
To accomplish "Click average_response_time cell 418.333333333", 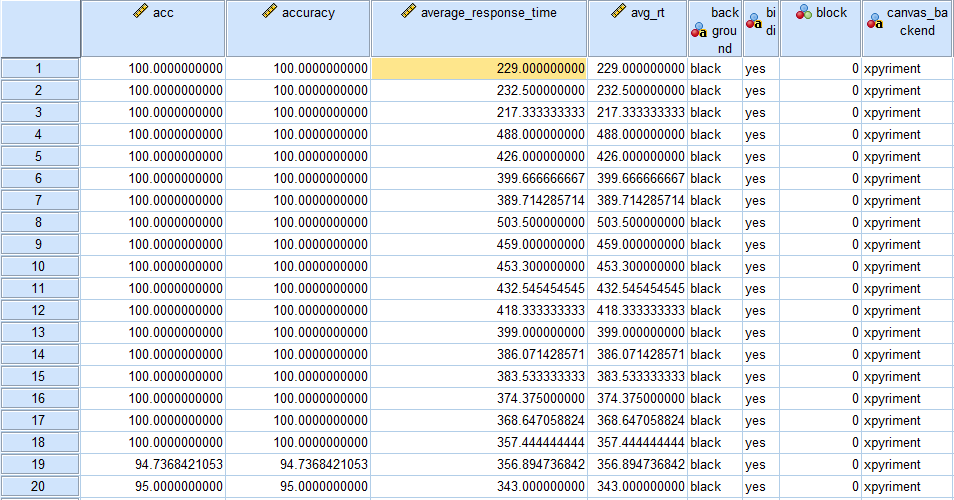I will point(479,310).
